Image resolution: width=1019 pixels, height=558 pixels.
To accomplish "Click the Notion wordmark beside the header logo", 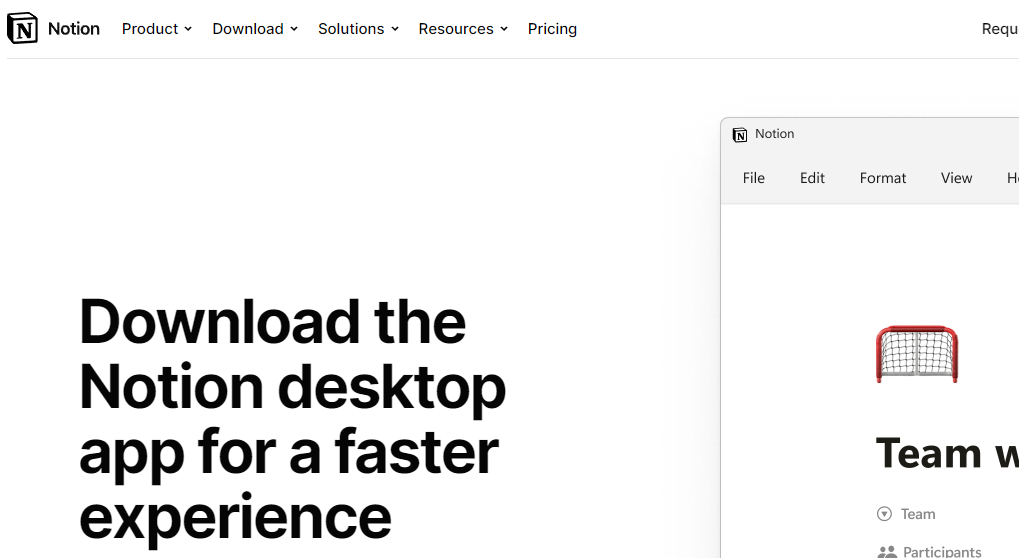I will point(74,29).
